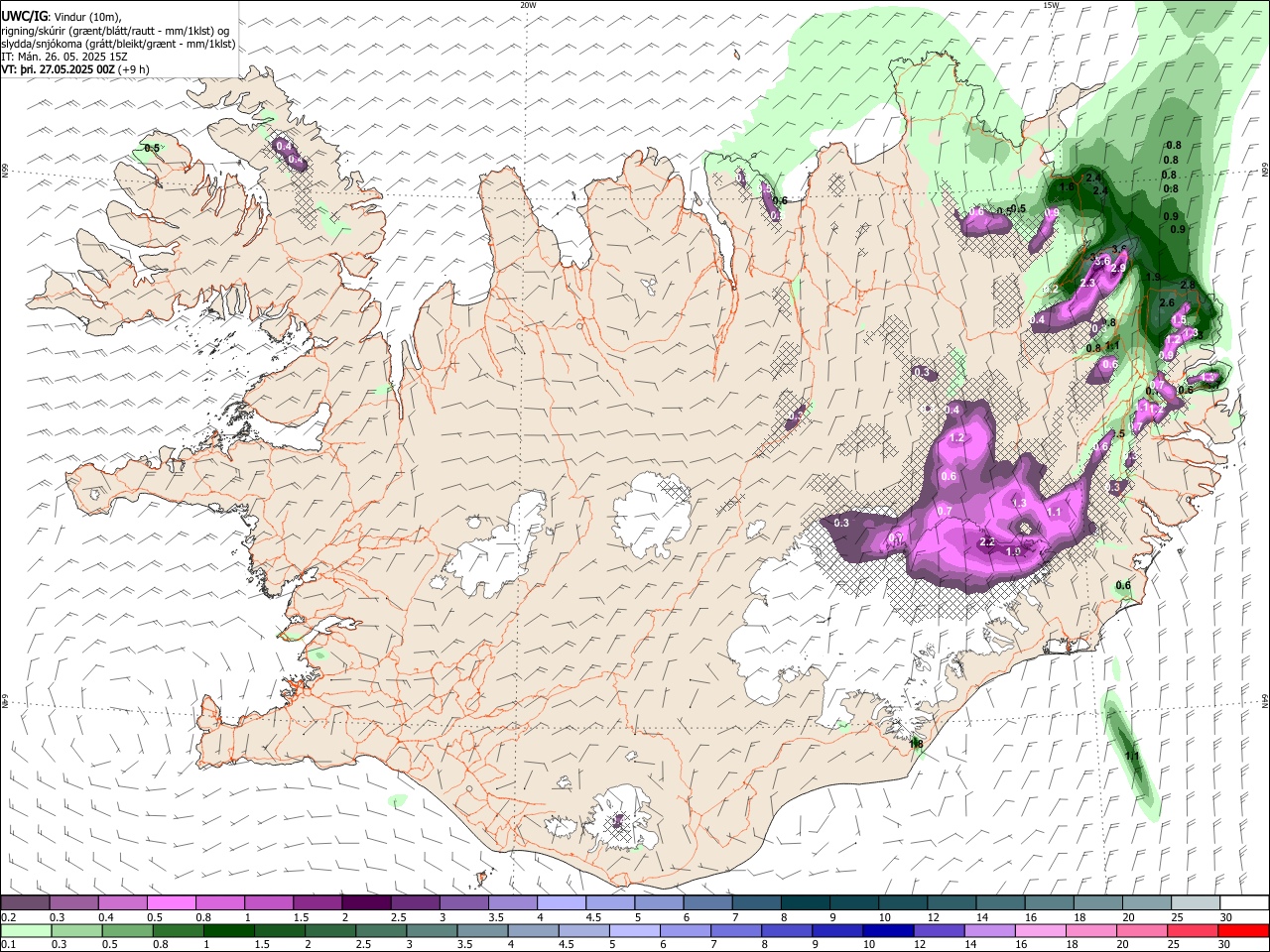This screenshot has width=1270, height=952.
Task: Click the white Hofsjökull glacier in central Iceland
Action: point(653,515)
